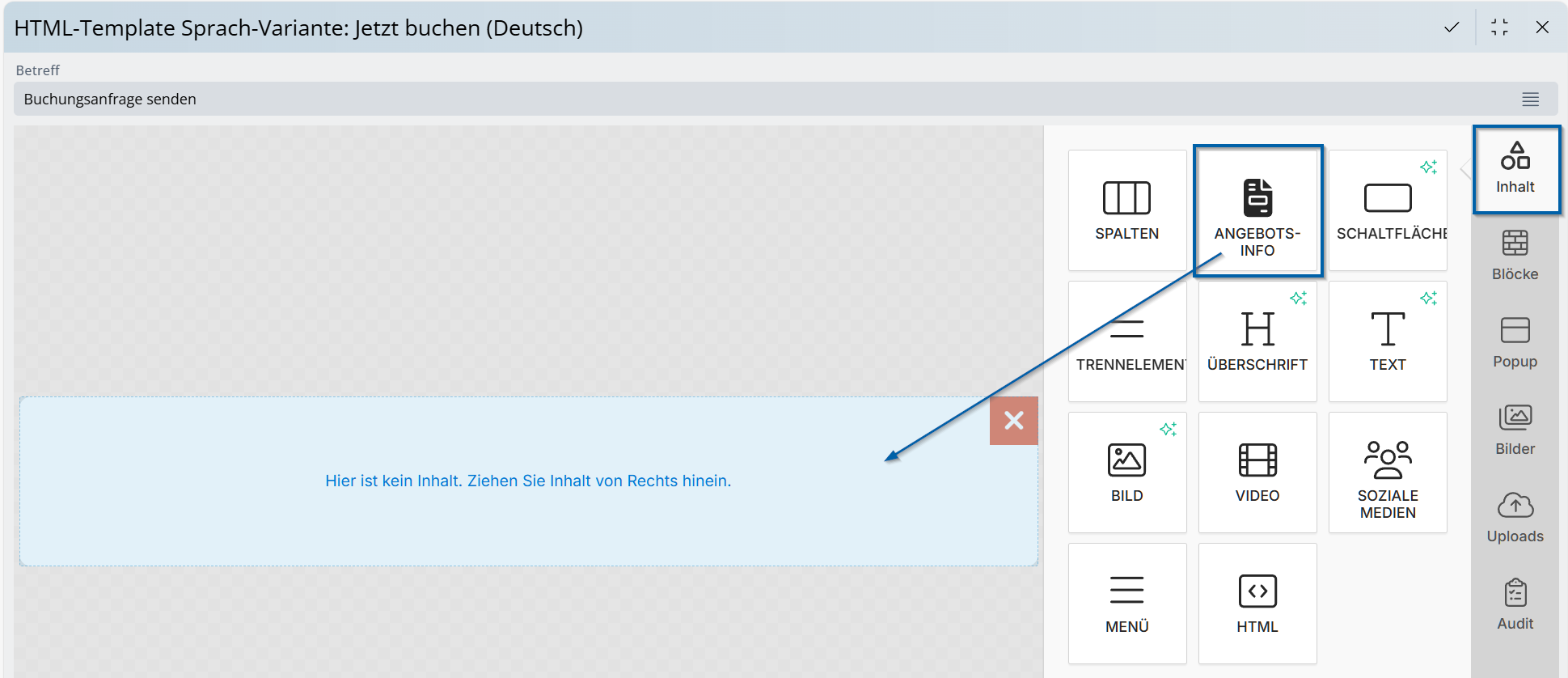Open the Audit tab
1568x678 pixels.
point(1515,605)
